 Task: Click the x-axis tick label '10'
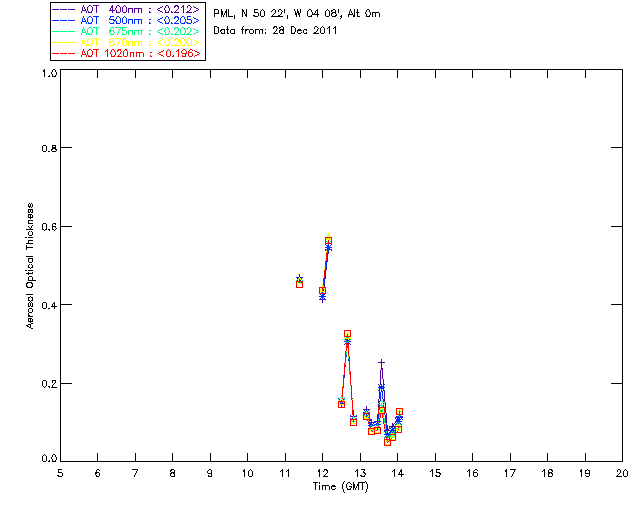[x=247, y=473]
